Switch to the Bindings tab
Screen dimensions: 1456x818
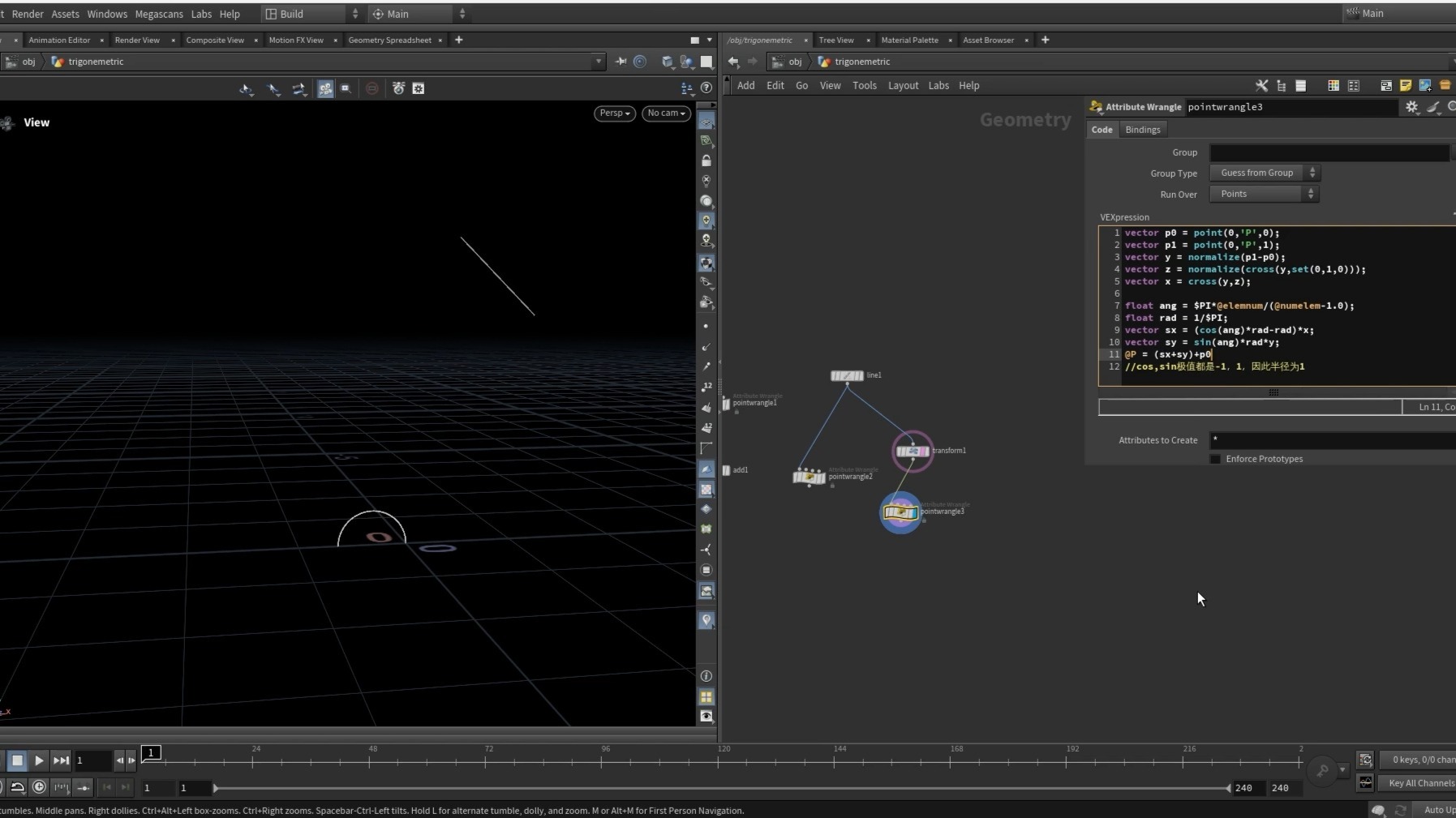point(1142,130)
